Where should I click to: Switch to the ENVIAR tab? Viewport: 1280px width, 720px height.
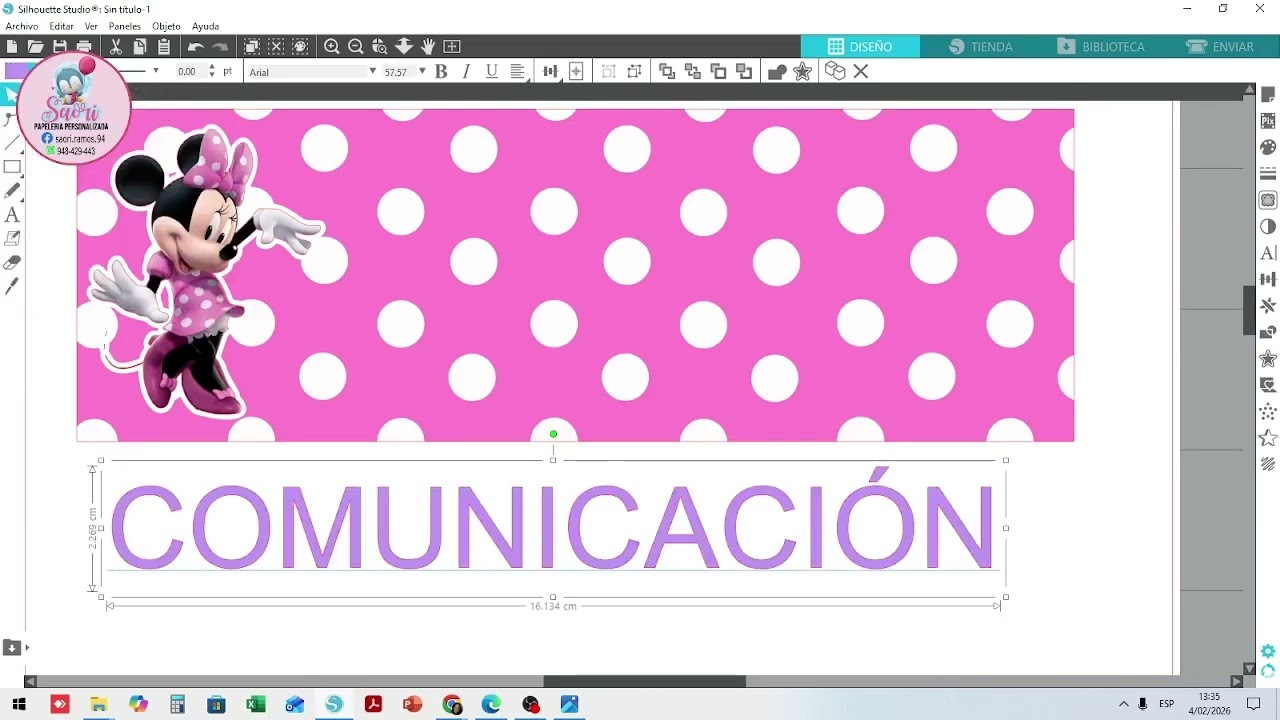tap(1220, 46)
